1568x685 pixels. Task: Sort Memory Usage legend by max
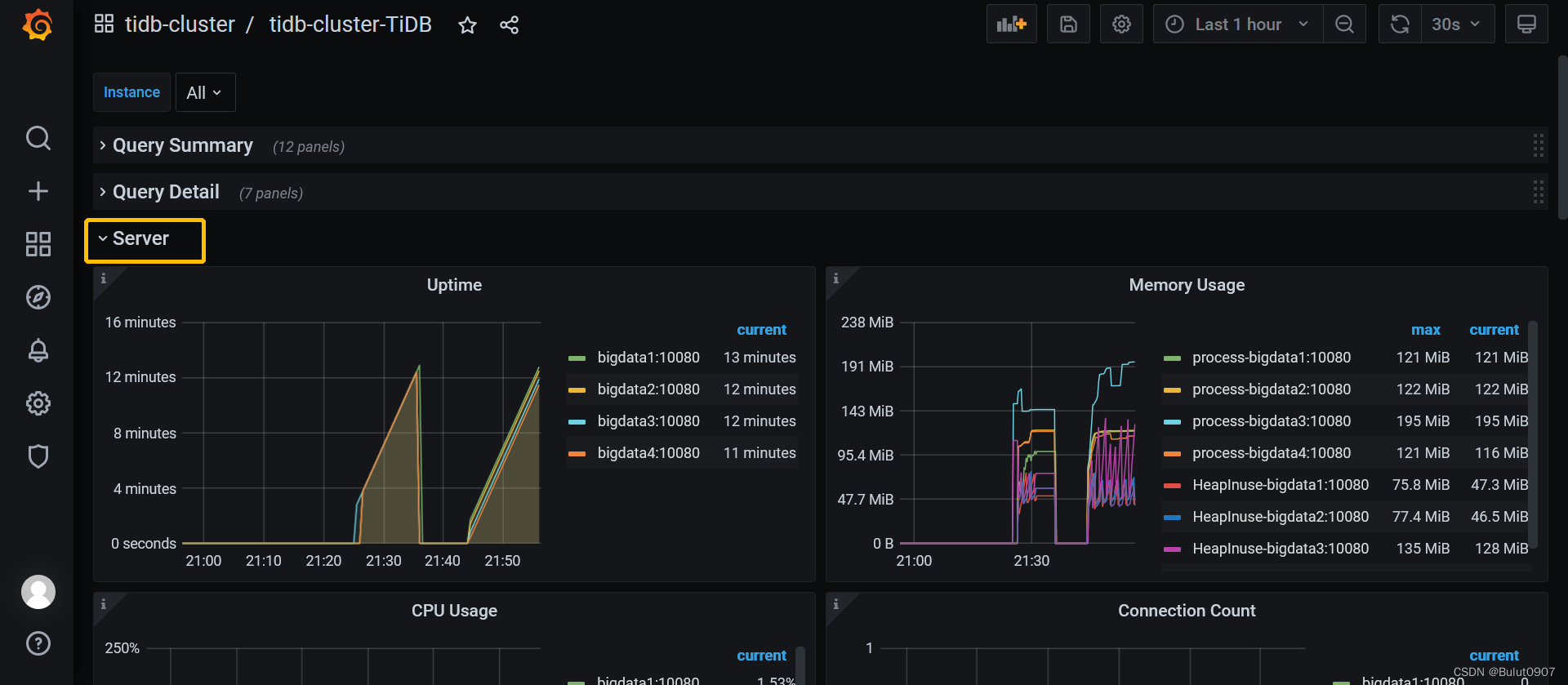(x=1426, y=330)
